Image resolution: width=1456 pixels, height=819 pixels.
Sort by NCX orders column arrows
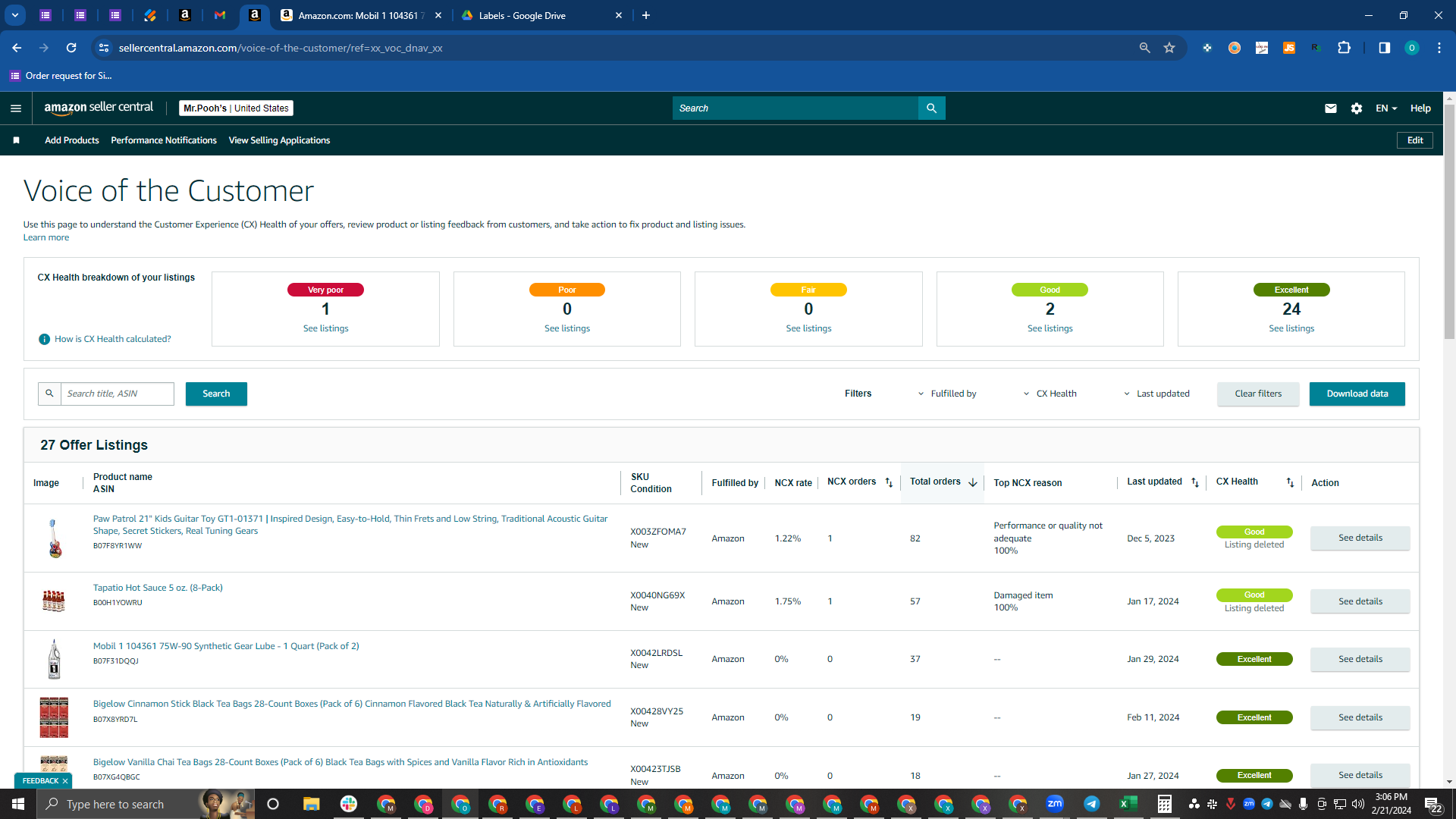pos(889,482)
